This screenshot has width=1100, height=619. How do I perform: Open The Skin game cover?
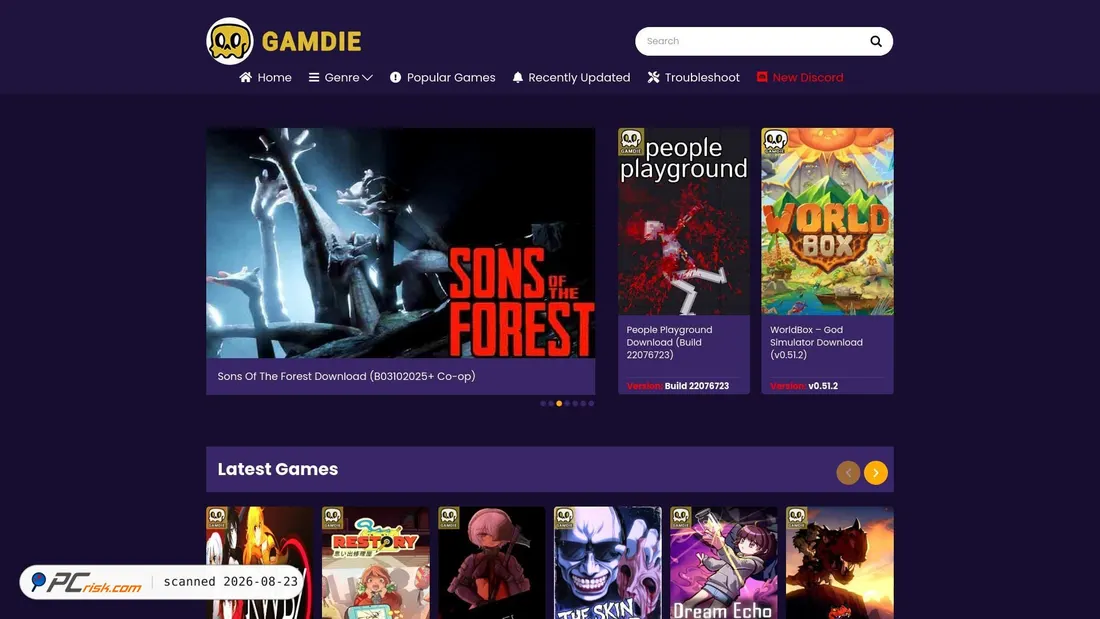pos(608,563)
